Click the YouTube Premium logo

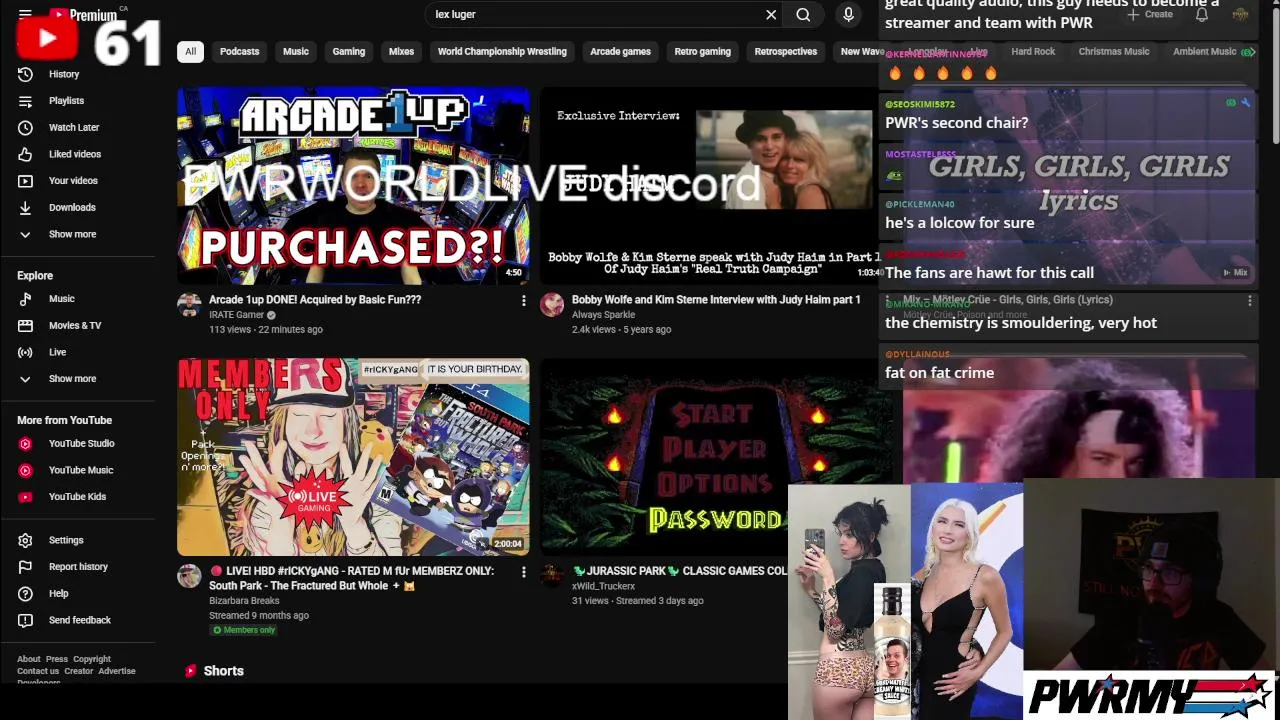pyautogui.click(x=84, y=15)
